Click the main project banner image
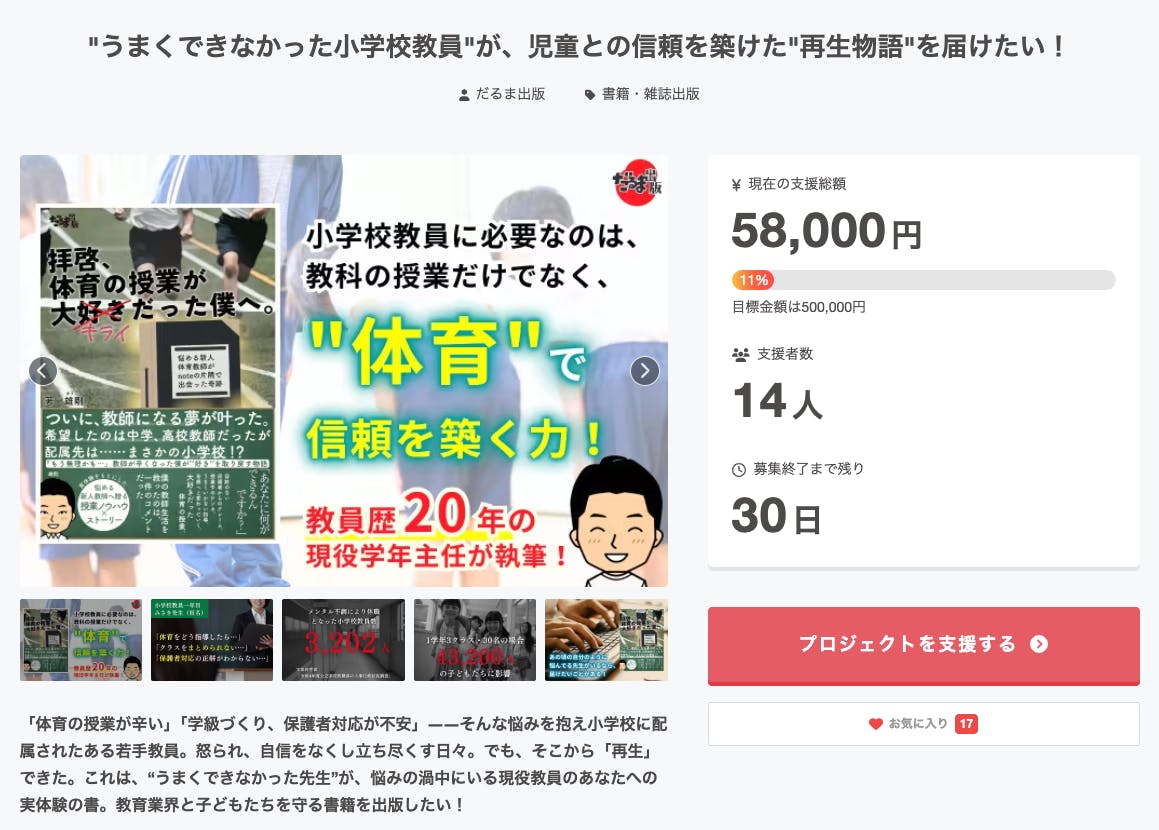 [344, 371]
